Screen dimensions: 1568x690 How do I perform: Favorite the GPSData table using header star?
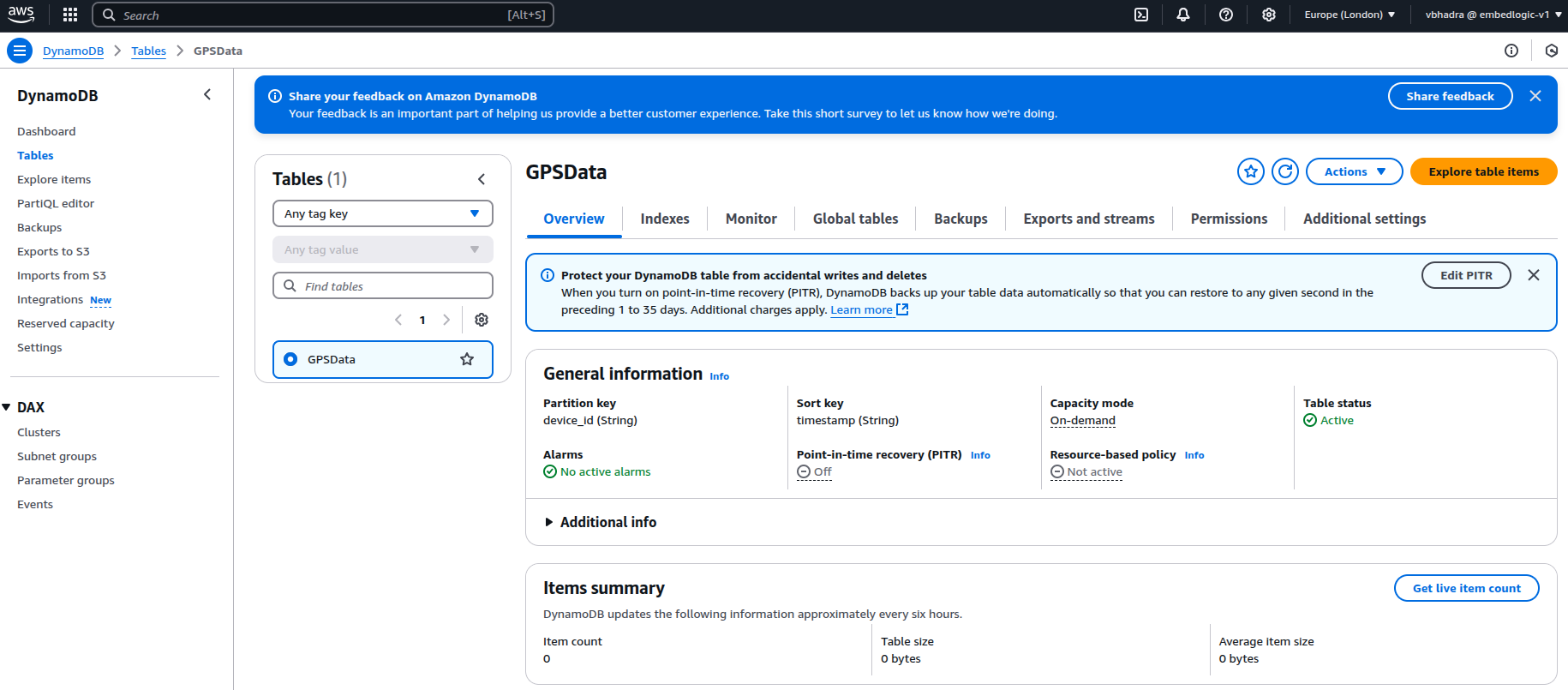click(x=1251, y=171)
